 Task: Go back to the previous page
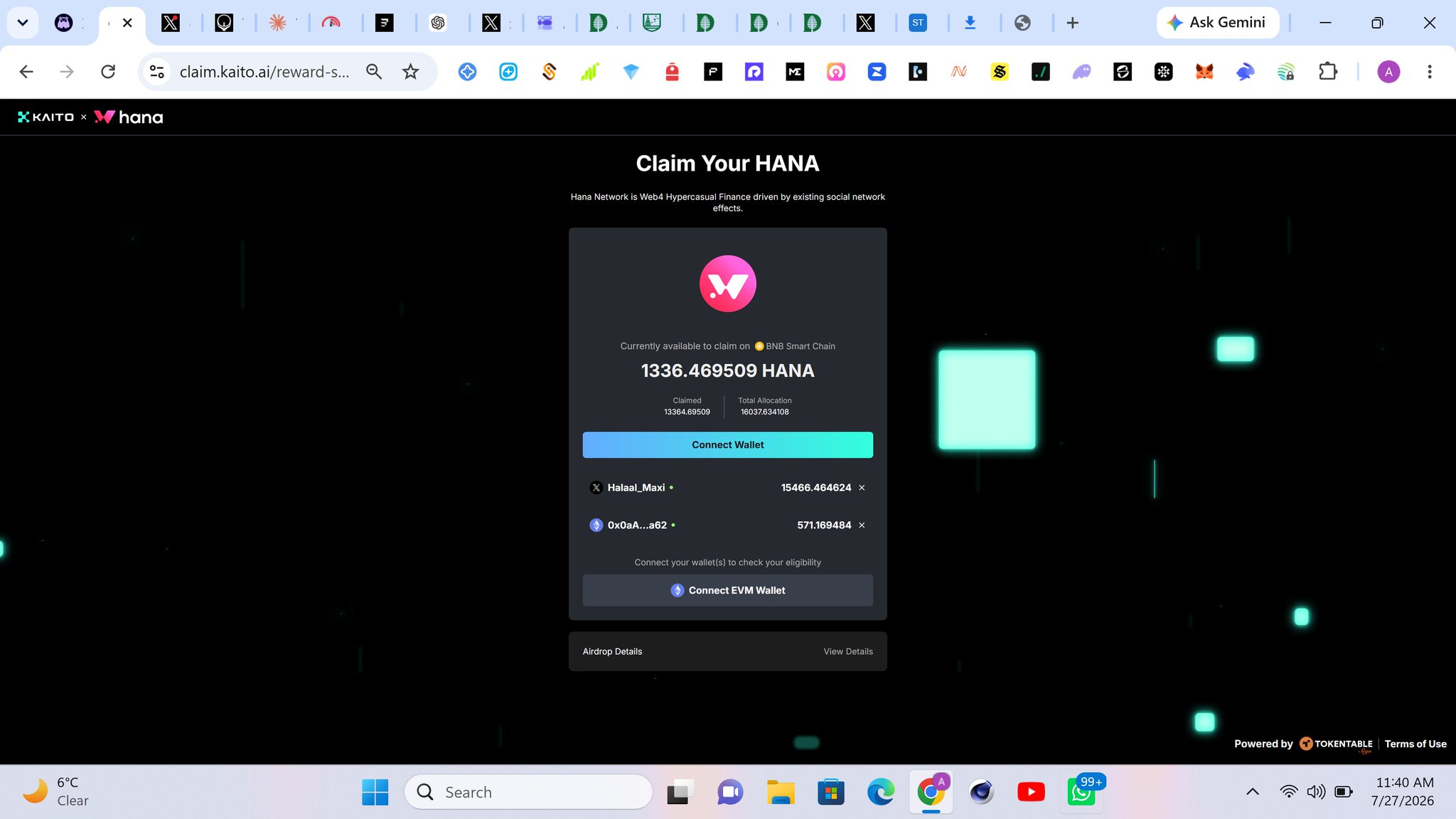pyautogui.click(x=26, y=72)
